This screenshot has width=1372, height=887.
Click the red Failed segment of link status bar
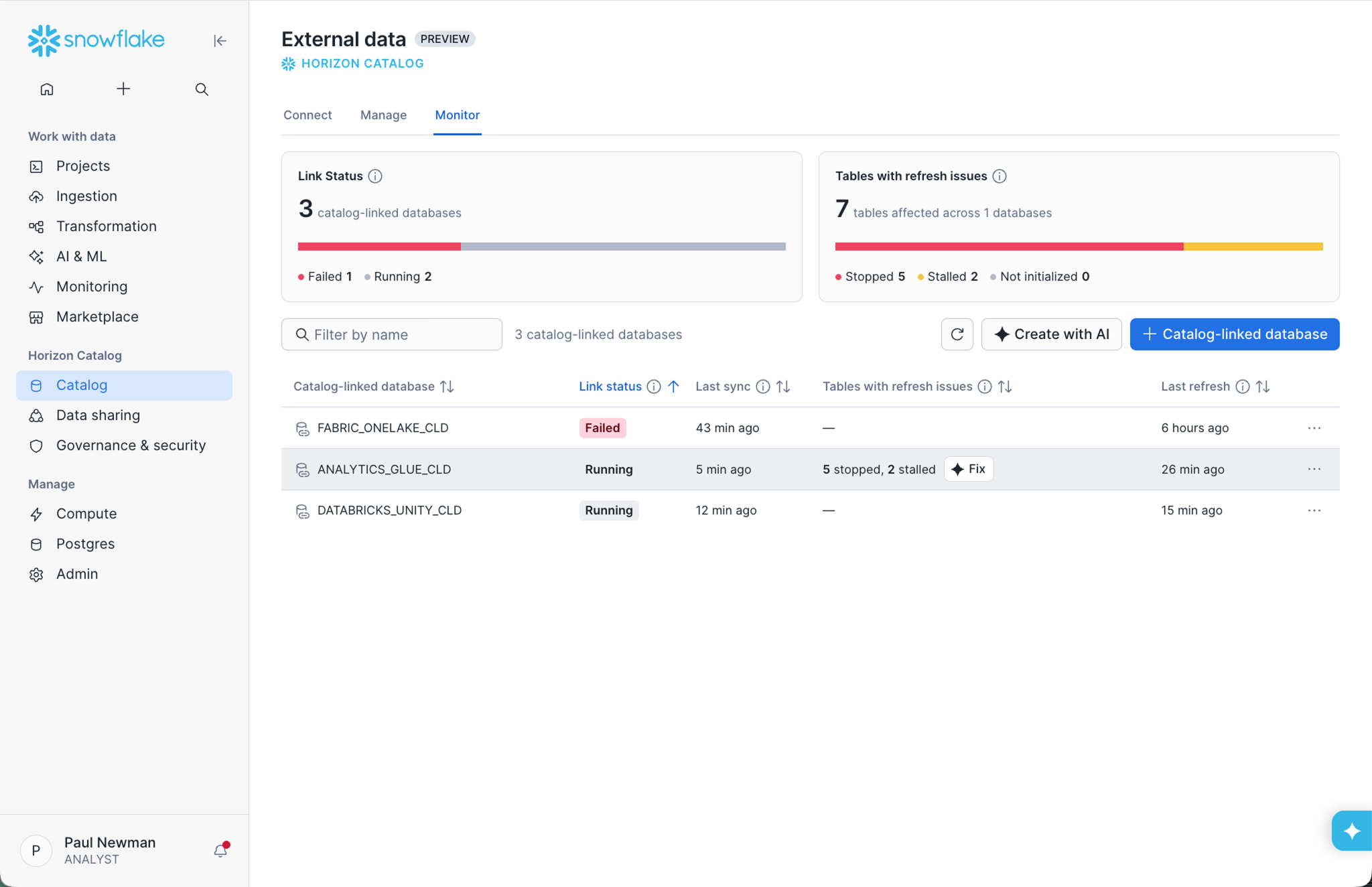[x=379, y=247]
